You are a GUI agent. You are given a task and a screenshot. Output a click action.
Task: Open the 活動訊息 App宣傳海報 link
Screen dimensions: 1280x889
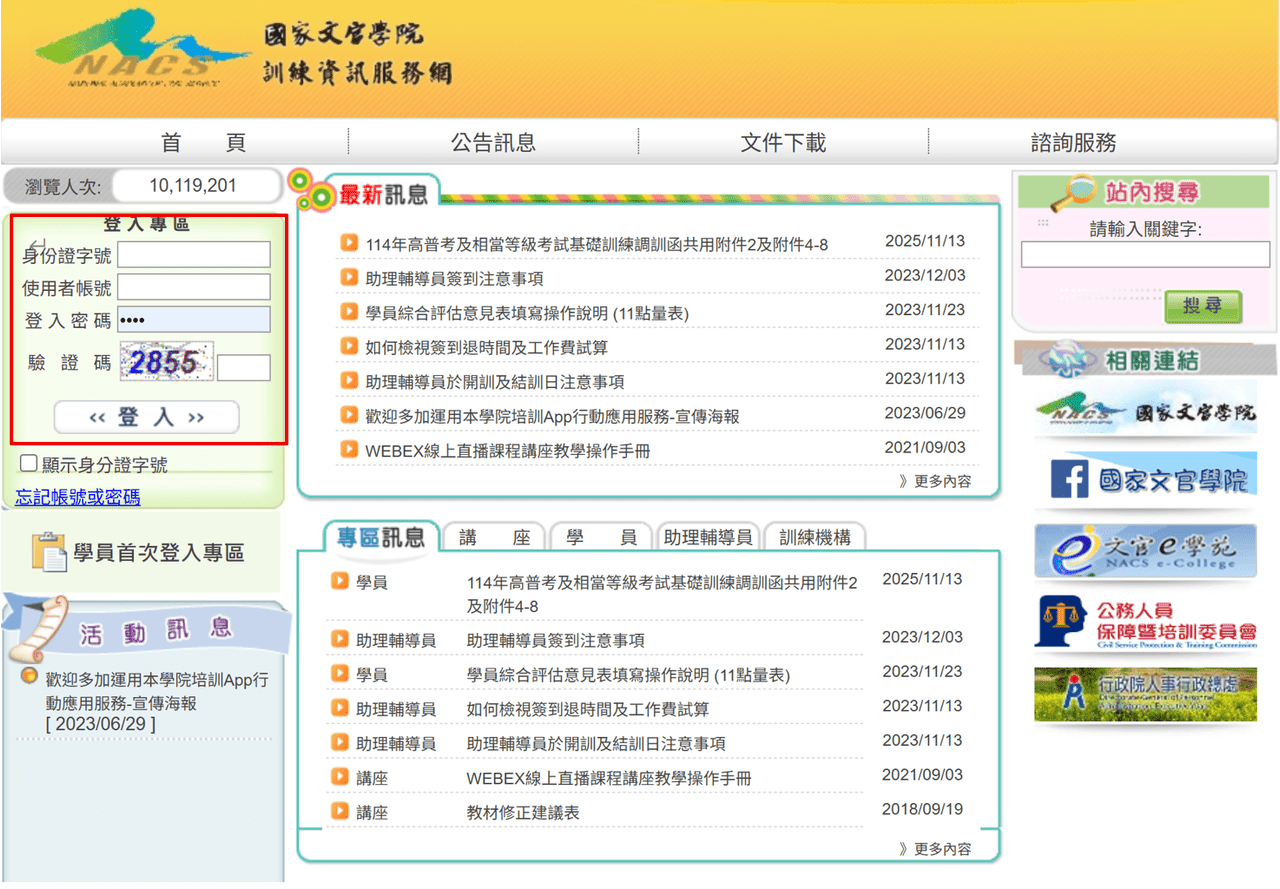pos(157,691)
